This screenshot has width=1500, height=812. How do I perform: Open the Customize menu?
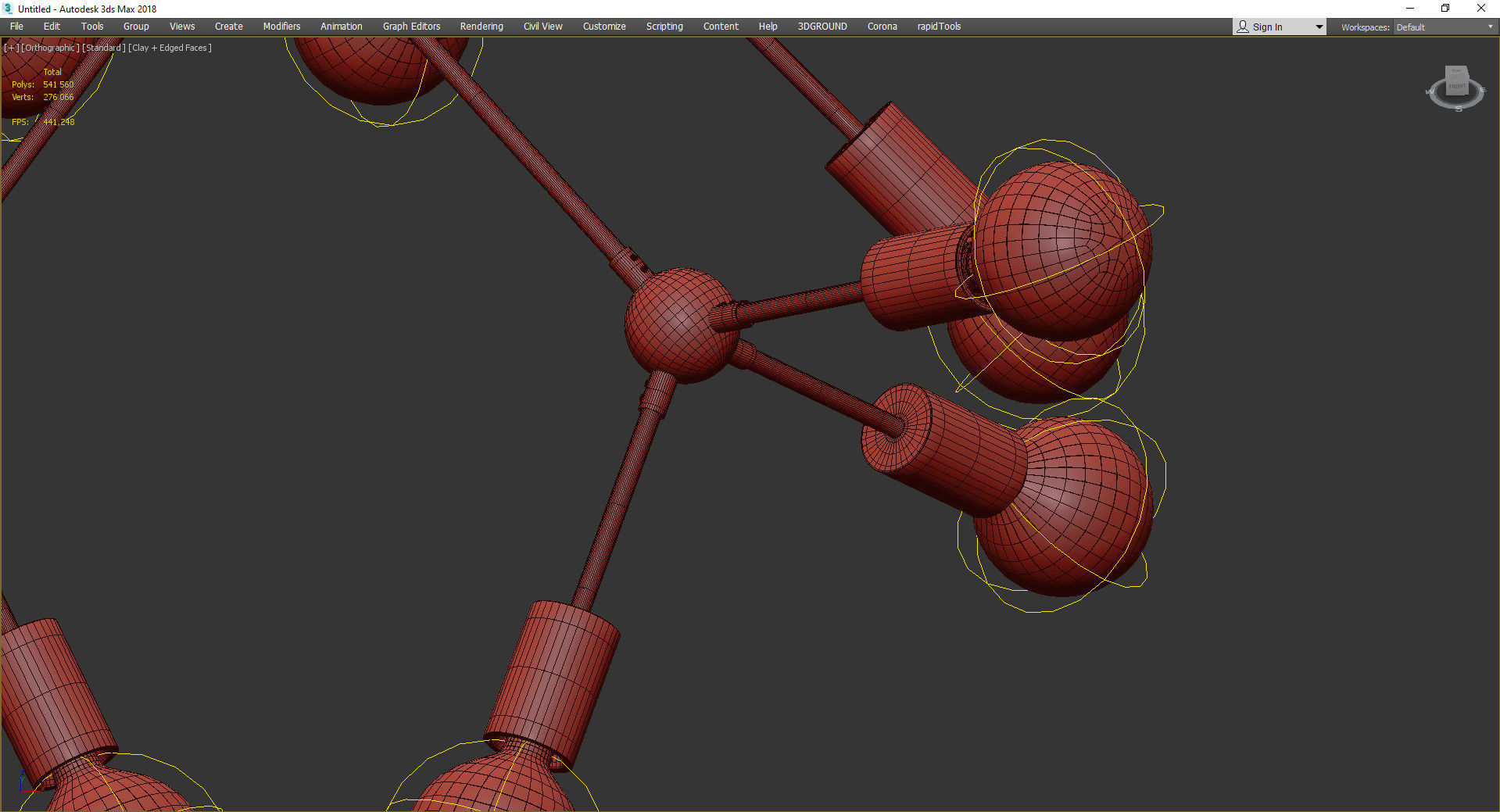(x=604, y=27)
